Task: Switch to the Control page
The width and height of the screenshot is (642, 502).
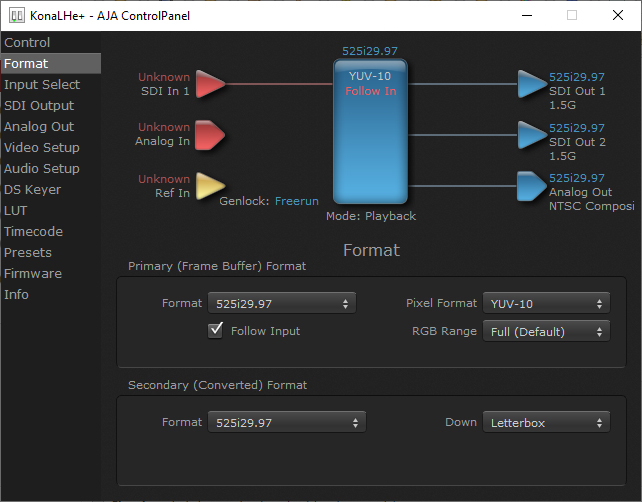Action: (51, 42)
